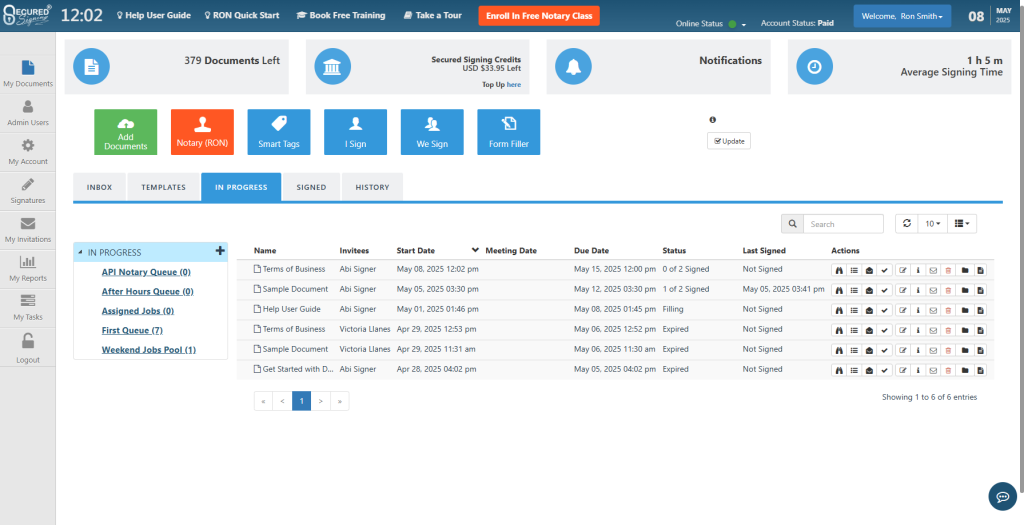Click folder icon for Help User Guide row
1024x525 pixels.
click(x=965, y=310)
